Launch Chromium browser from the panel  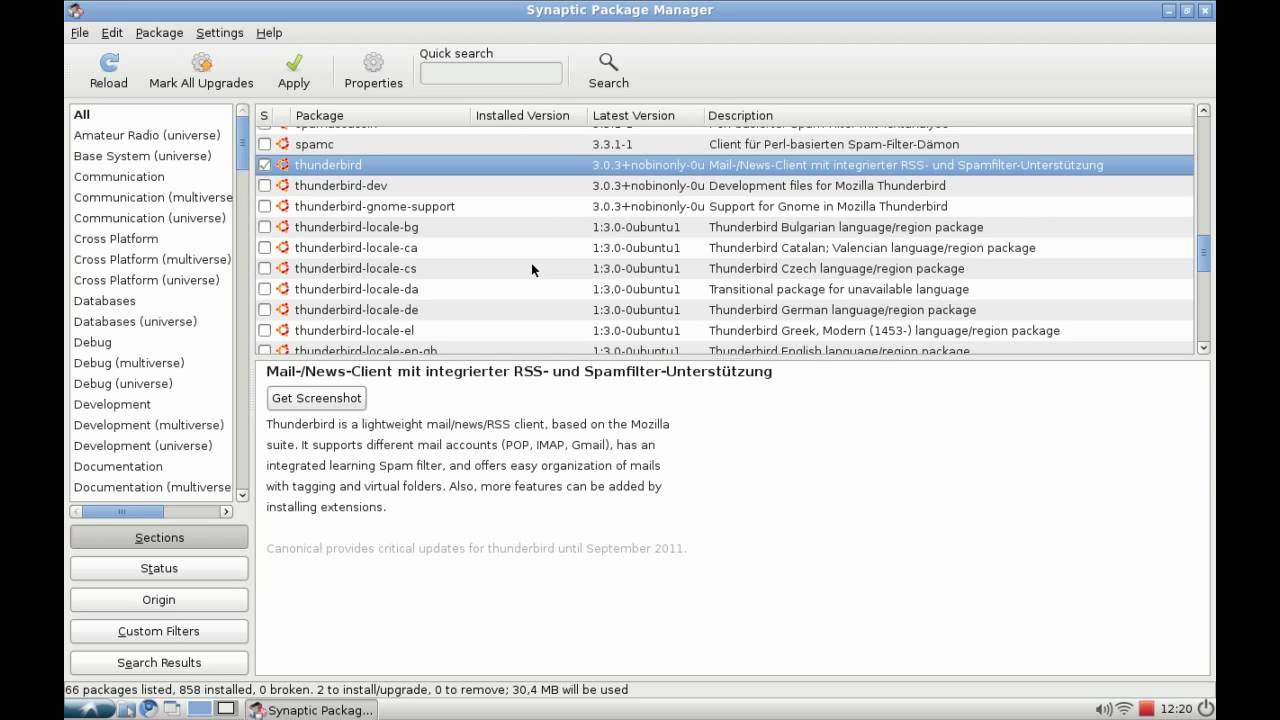tap(149, 710)
